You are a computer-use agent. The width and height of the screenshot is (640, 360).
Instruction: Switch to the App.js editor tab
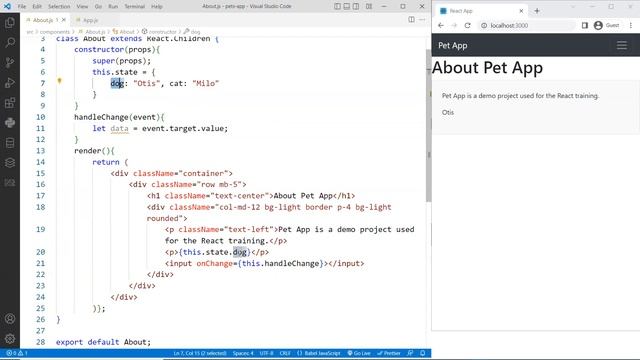click(x=90, y=20)
